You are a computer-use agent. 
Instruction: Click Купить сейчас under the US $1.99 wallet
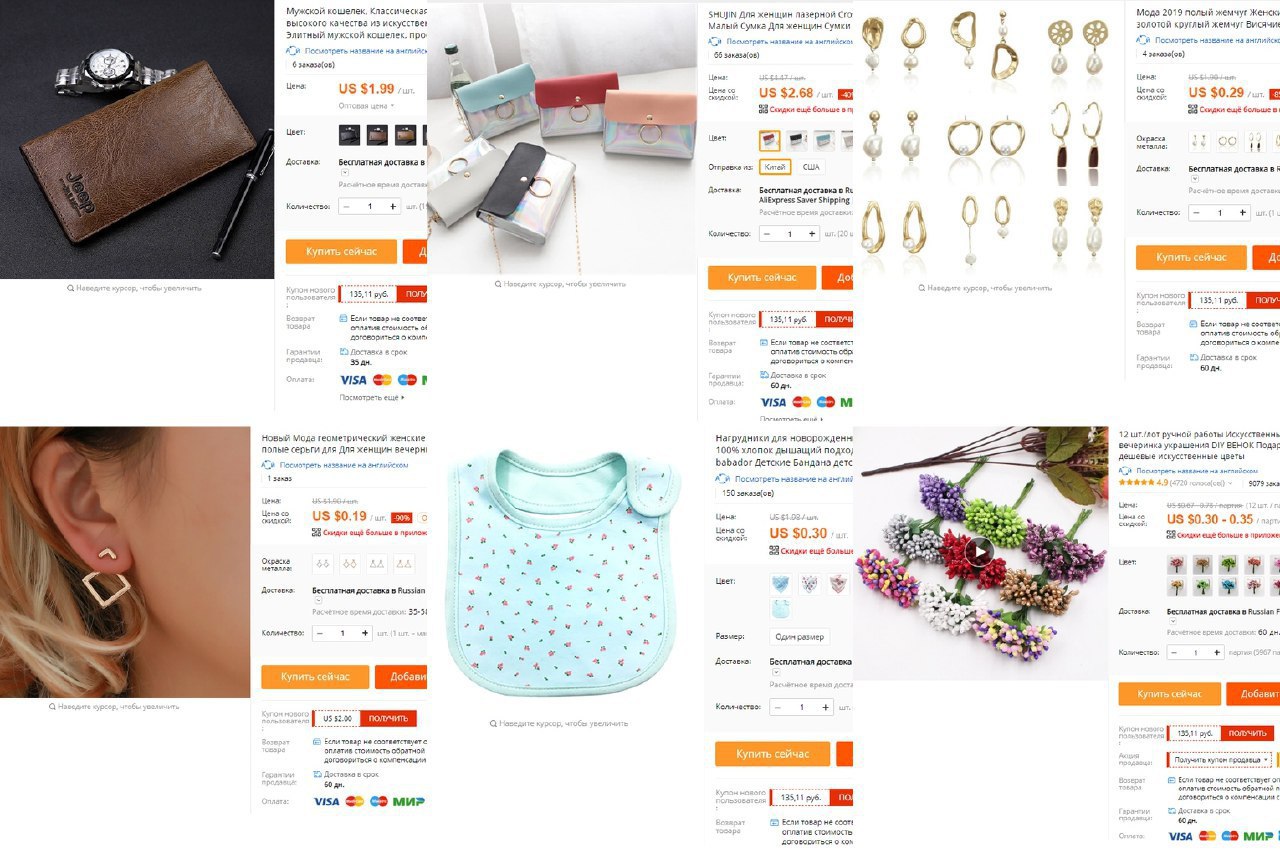341,252
